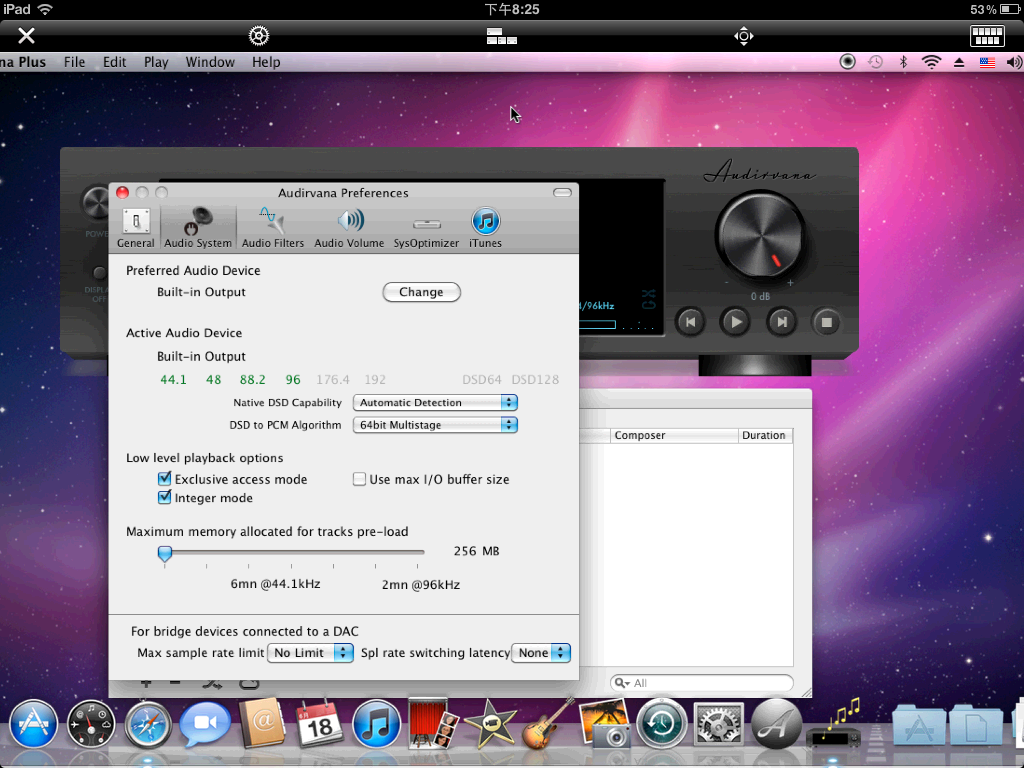The height and width of the screenshot is (768, 1024).
Task: Open the Window menu
Action: (x=210, y=62)
